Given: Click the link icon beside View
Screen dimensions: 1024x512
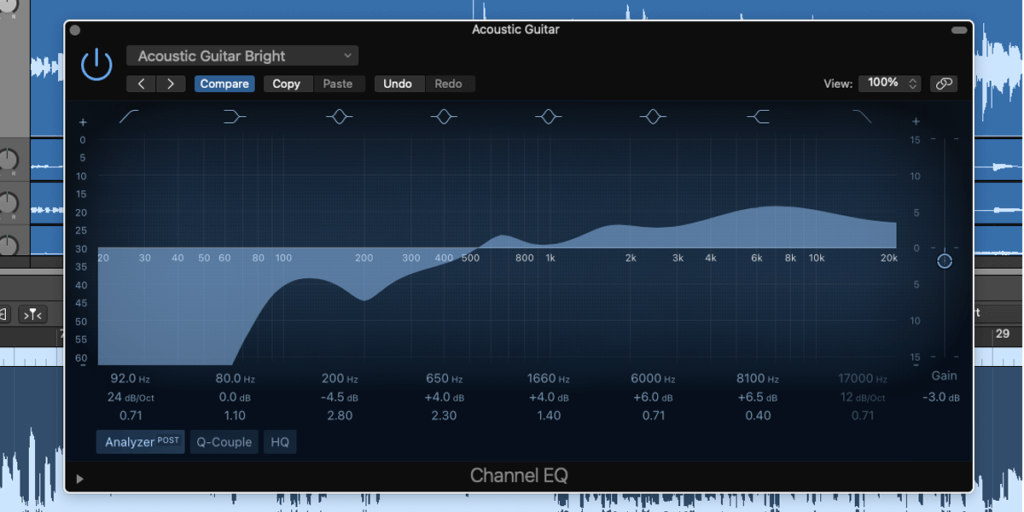Looking at the screenshot, I should [944, 83].
